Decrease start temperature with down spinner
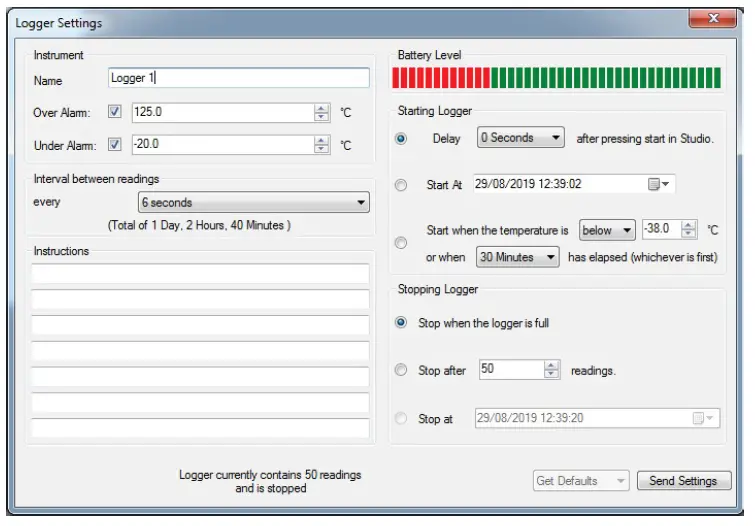 (689, 233)
